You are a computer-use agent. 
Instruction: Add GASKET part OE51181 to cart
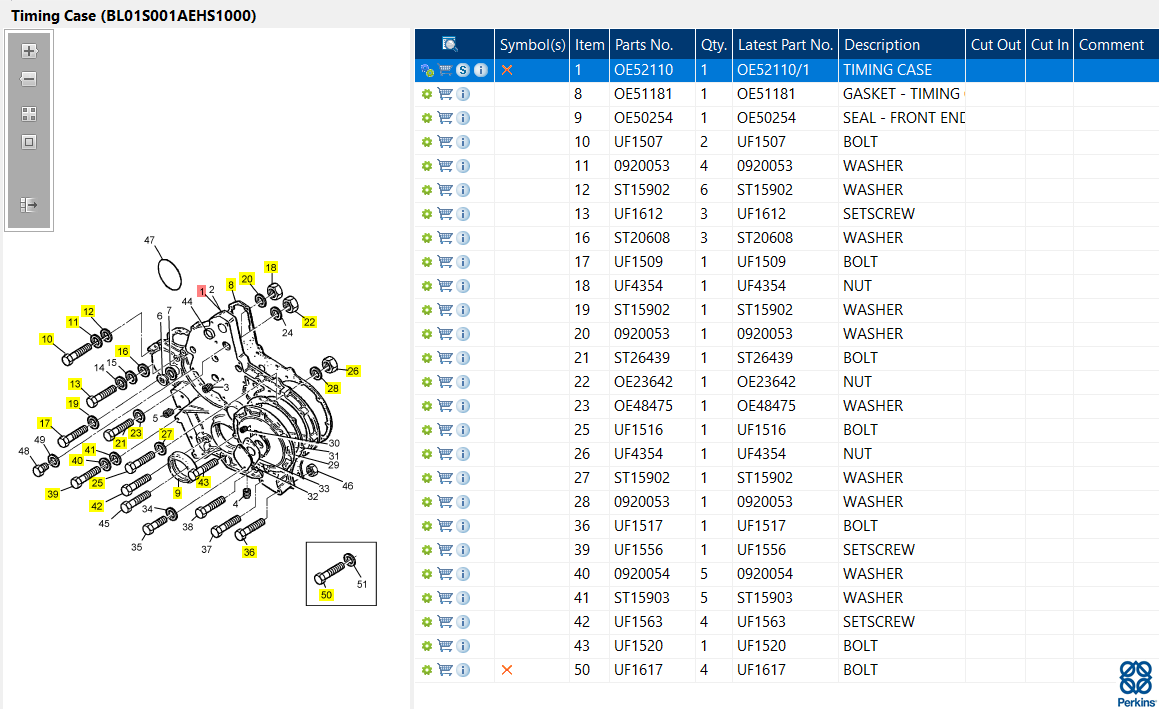445,94
